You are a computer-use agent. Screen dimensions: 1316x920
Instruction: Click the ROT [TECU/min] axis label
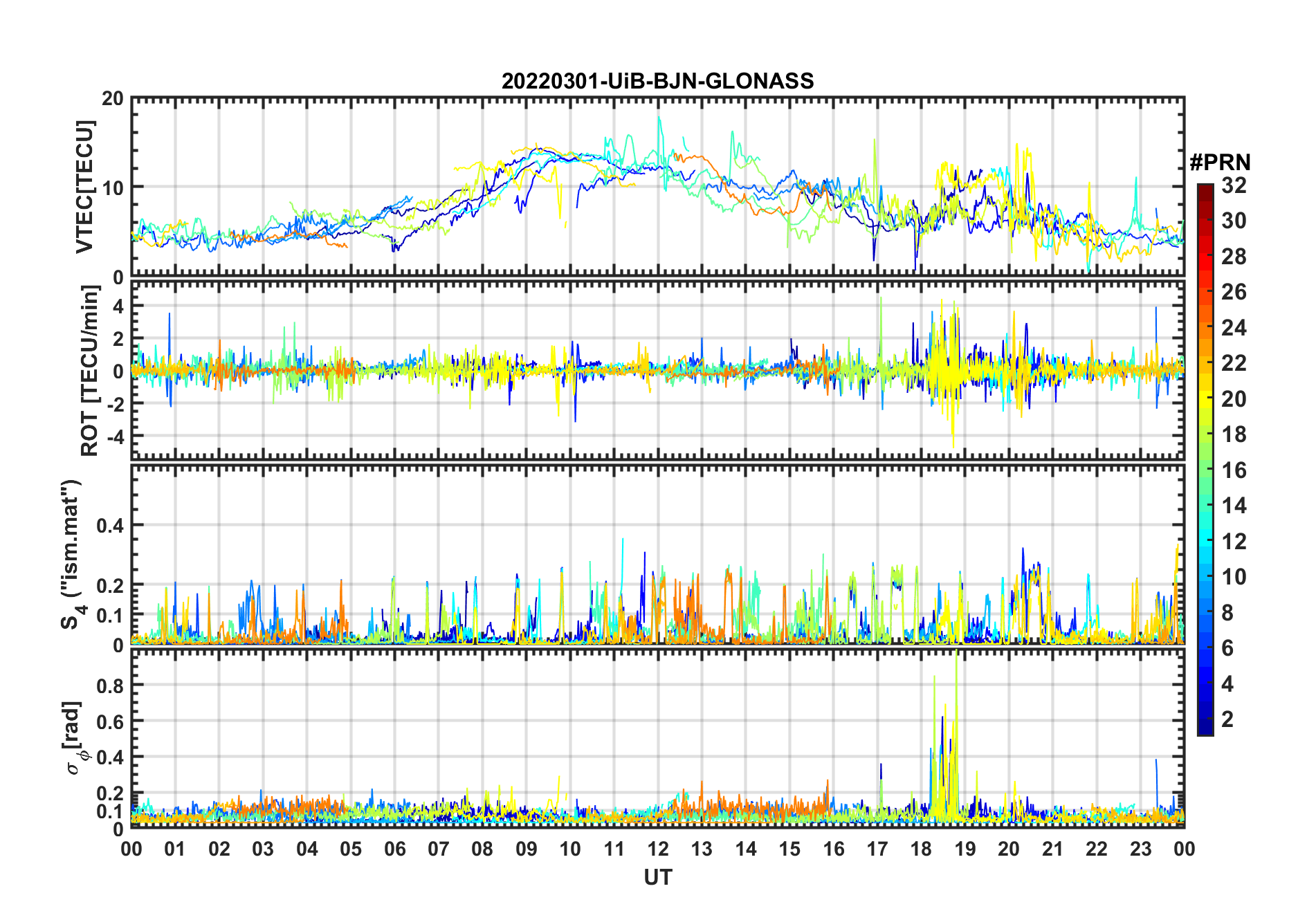(89, 371)
